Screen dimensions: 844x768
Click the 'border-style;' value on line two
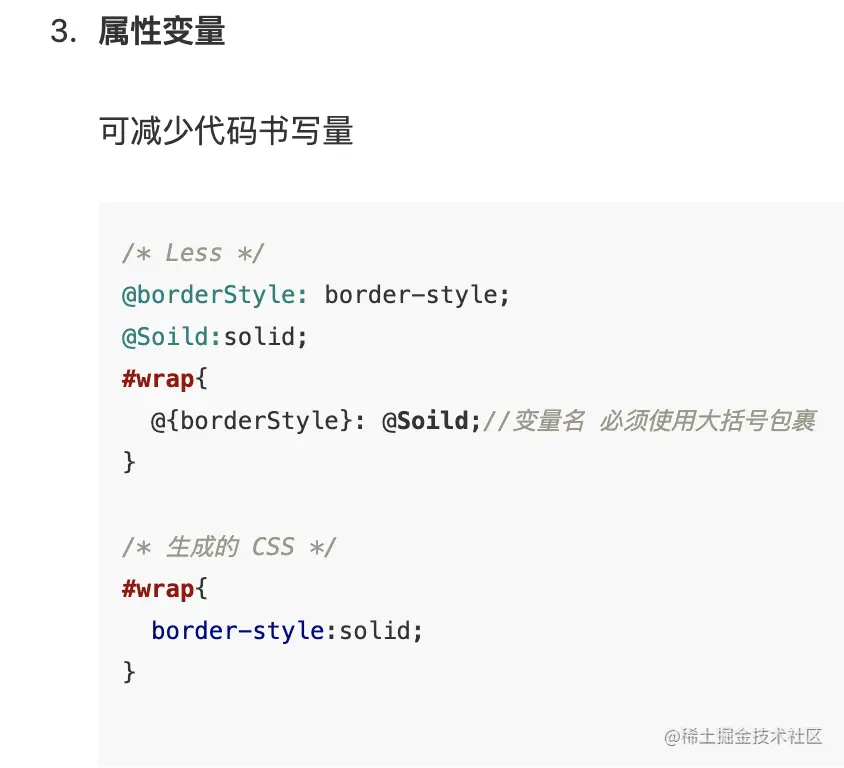tap(417, 295)
